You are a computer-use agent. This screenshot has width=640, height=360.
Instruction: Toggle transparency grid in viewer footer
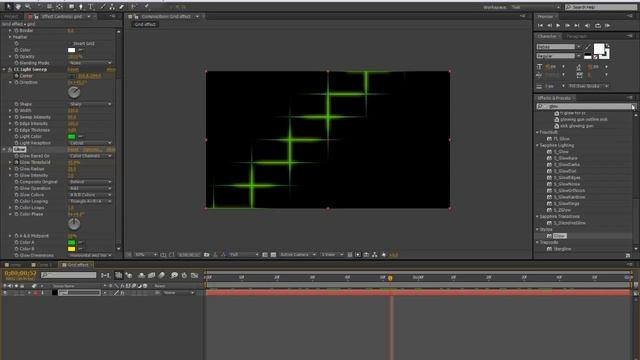pyautogui.click(x=273, y=255)
